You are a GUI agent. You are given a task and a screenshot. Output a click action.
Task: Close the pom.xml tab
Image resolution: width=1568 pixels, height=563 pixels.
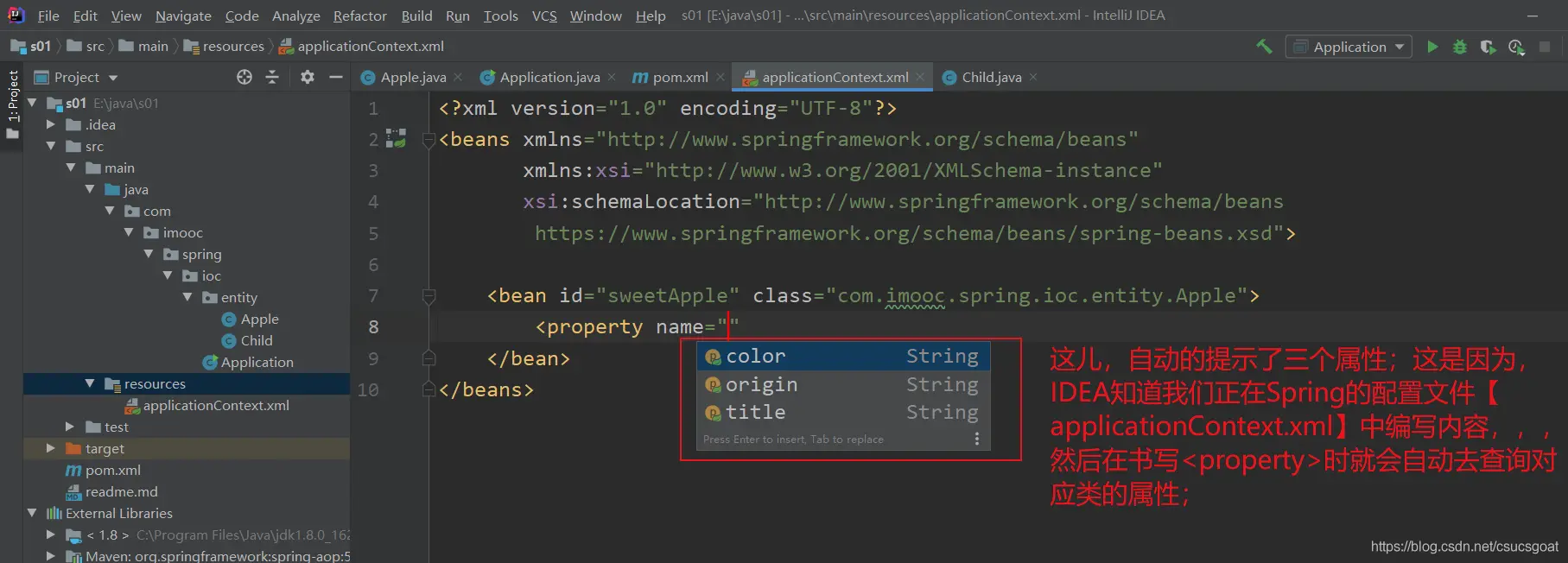[x=720, y=77]
